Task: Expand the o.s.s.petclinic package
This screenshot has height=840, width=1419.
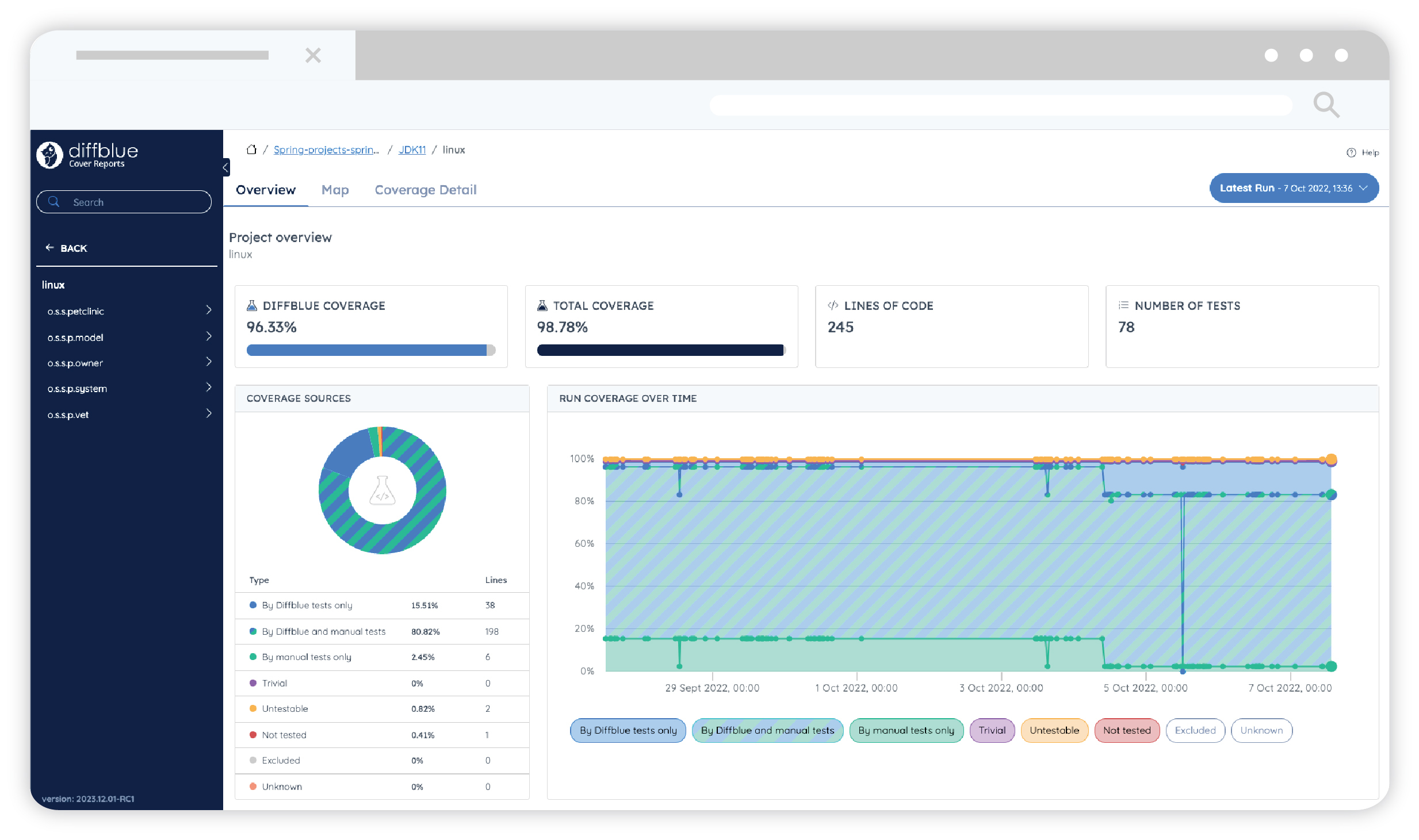Action: (209, 310)
